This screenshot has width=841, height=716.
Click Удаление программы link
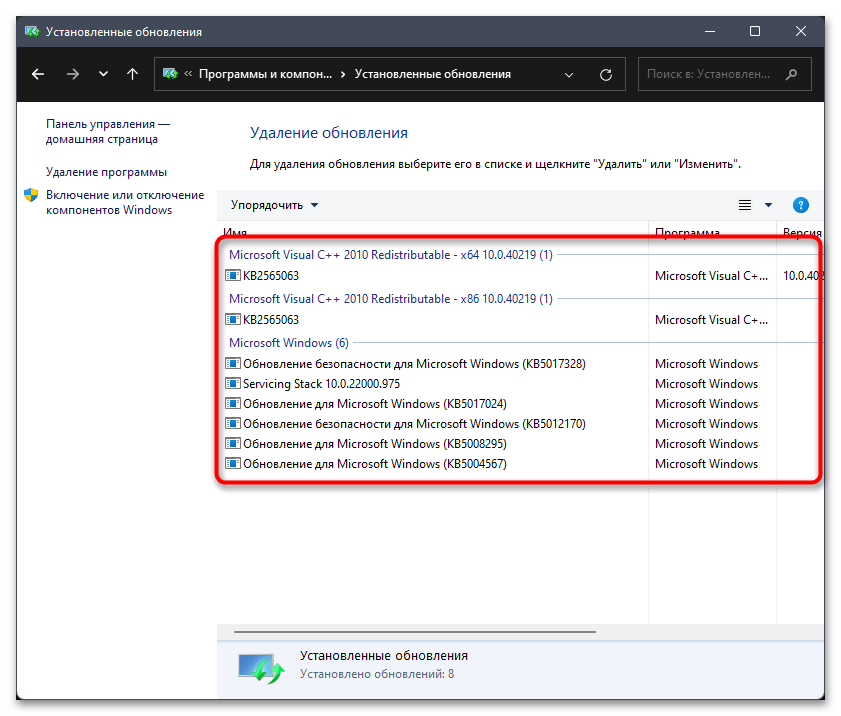(x=106, y=172)
